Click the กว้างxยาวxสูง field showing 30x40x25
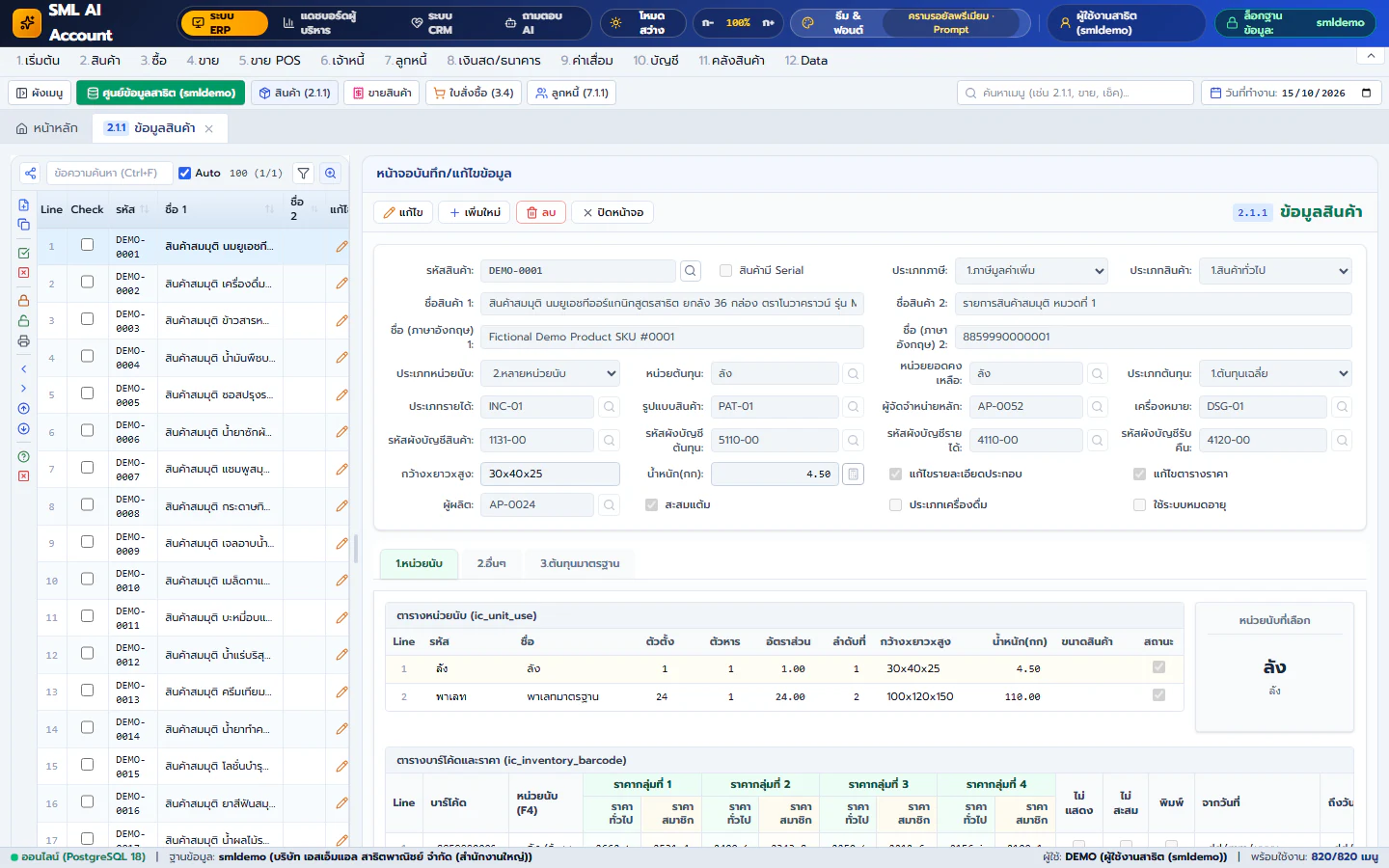The height and width of the screenshot is (868, 1389). (550, 474)
